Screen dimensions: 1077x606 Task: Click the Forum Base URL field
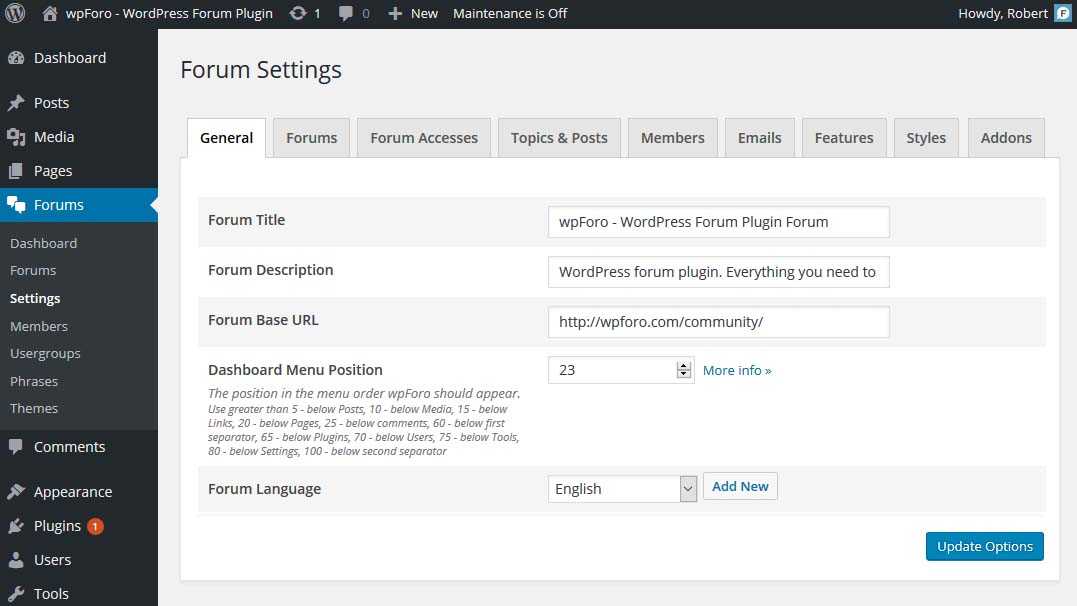[x=718, y=322]
